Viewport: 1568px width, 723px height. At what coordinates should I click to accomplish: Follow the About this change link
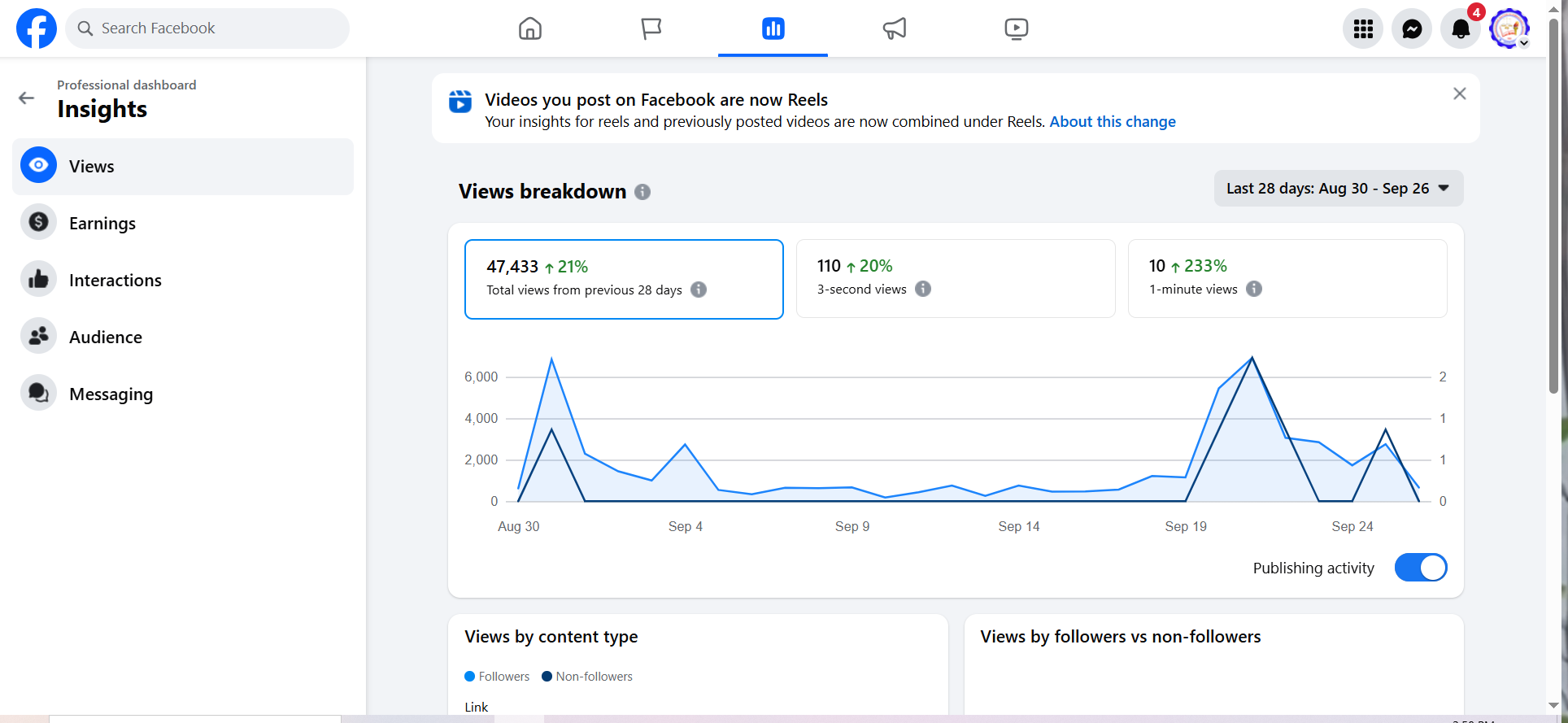pyautogui.click(x=1112, y=122)
